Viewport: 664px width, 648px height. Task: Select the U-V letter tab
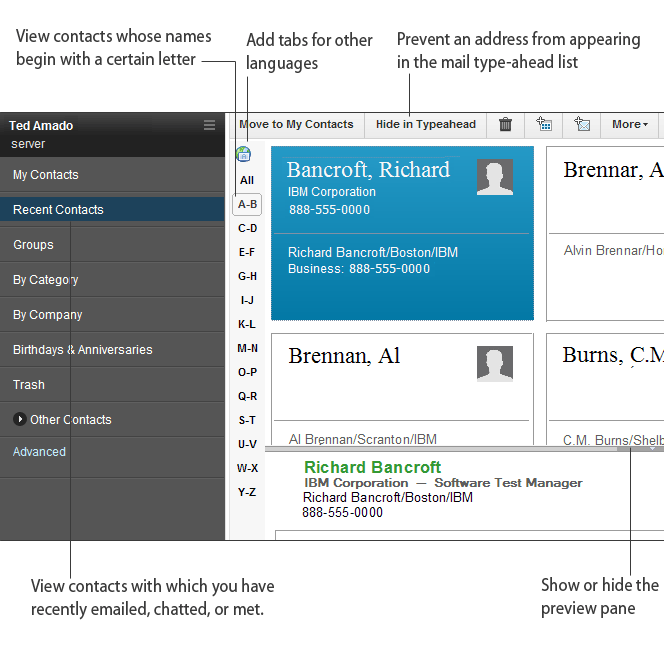point(247,444)
